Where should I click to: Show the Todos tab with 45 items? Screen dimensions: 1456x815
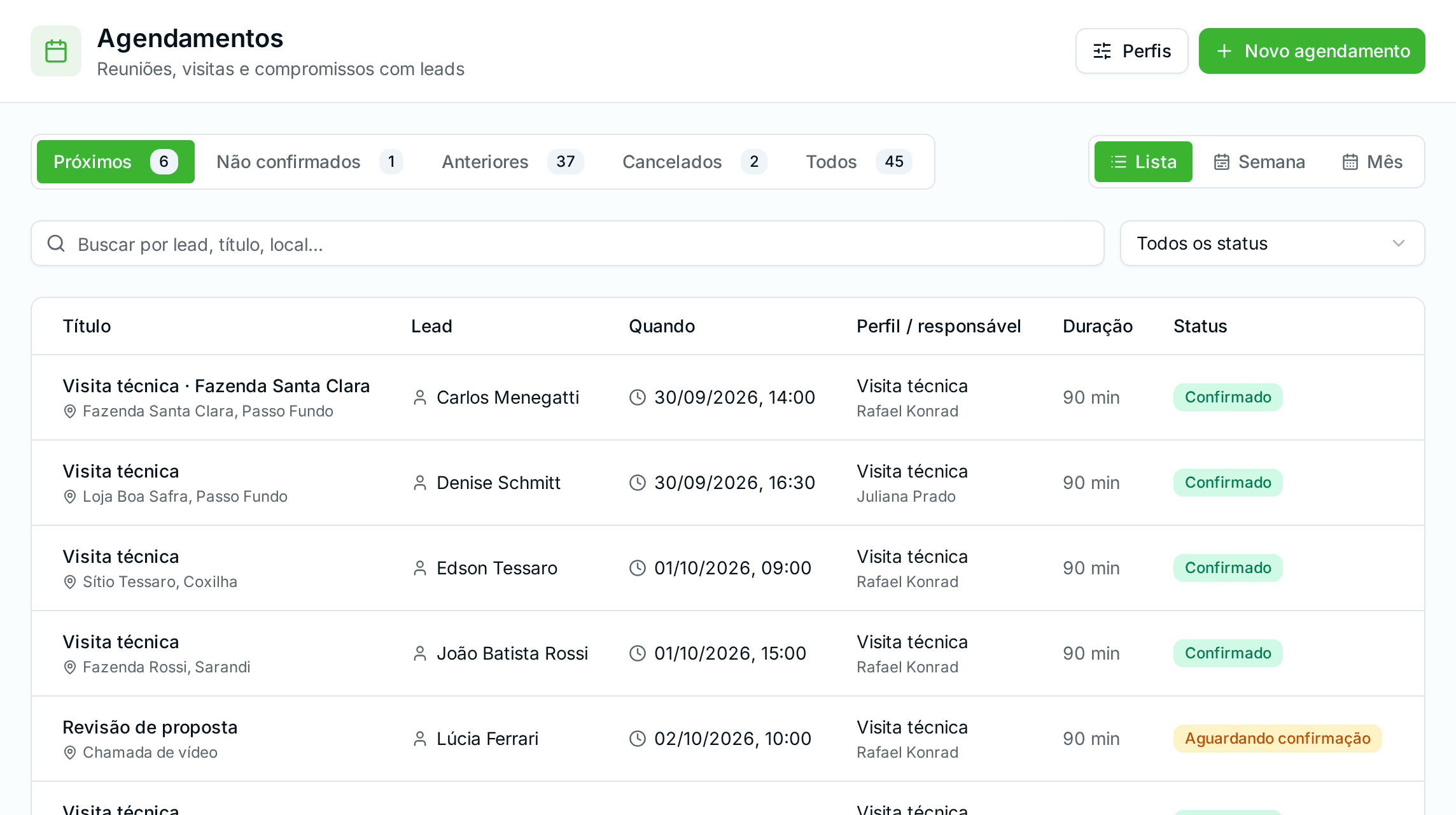859,162
